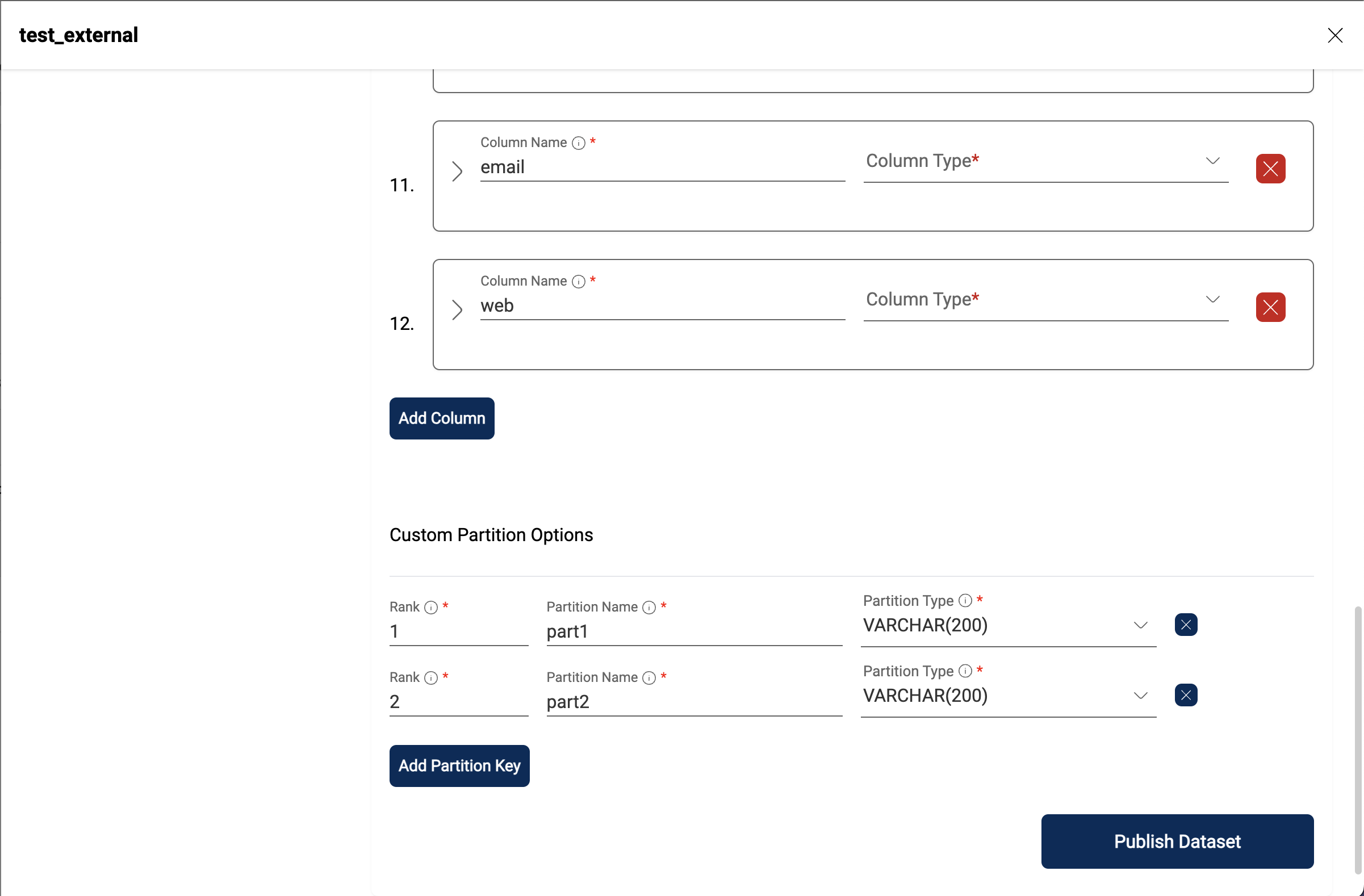Click the delete icon for column 12 web
The image size is (1364, 896).
tap(1270, 307)
